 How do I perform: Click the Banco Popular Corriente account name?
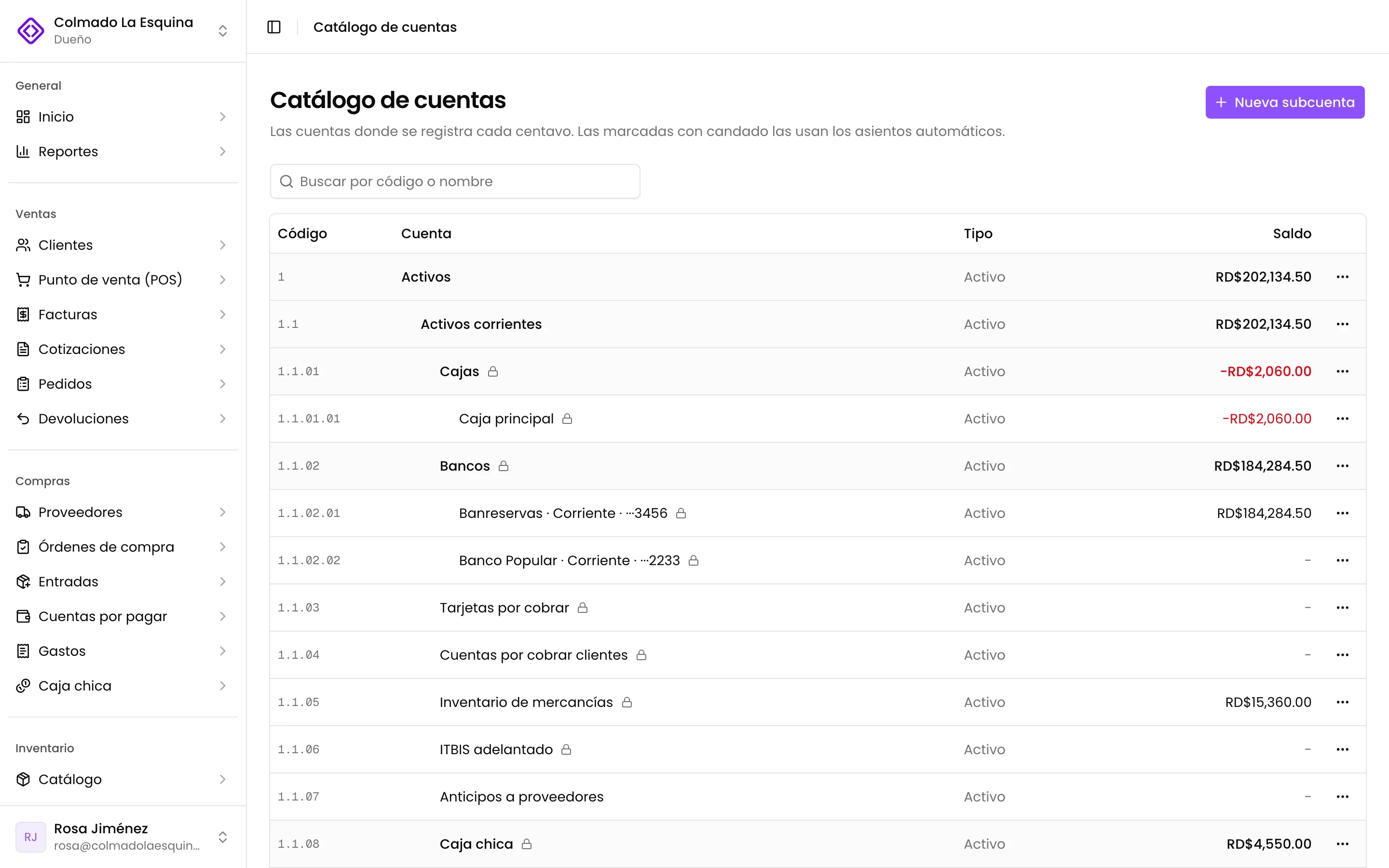point(569,560)
